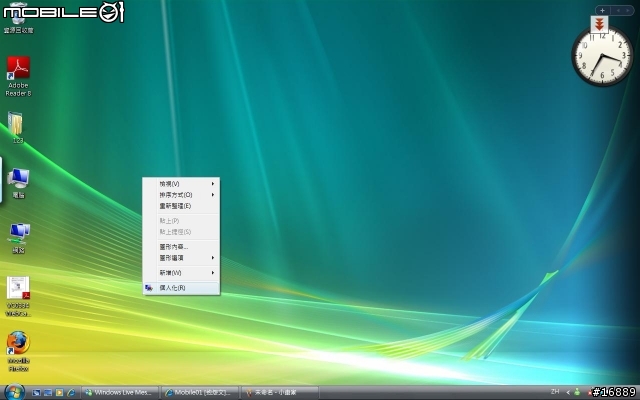
Task: Choose Refresh (E) in context menu
Action: pos(181,206)
